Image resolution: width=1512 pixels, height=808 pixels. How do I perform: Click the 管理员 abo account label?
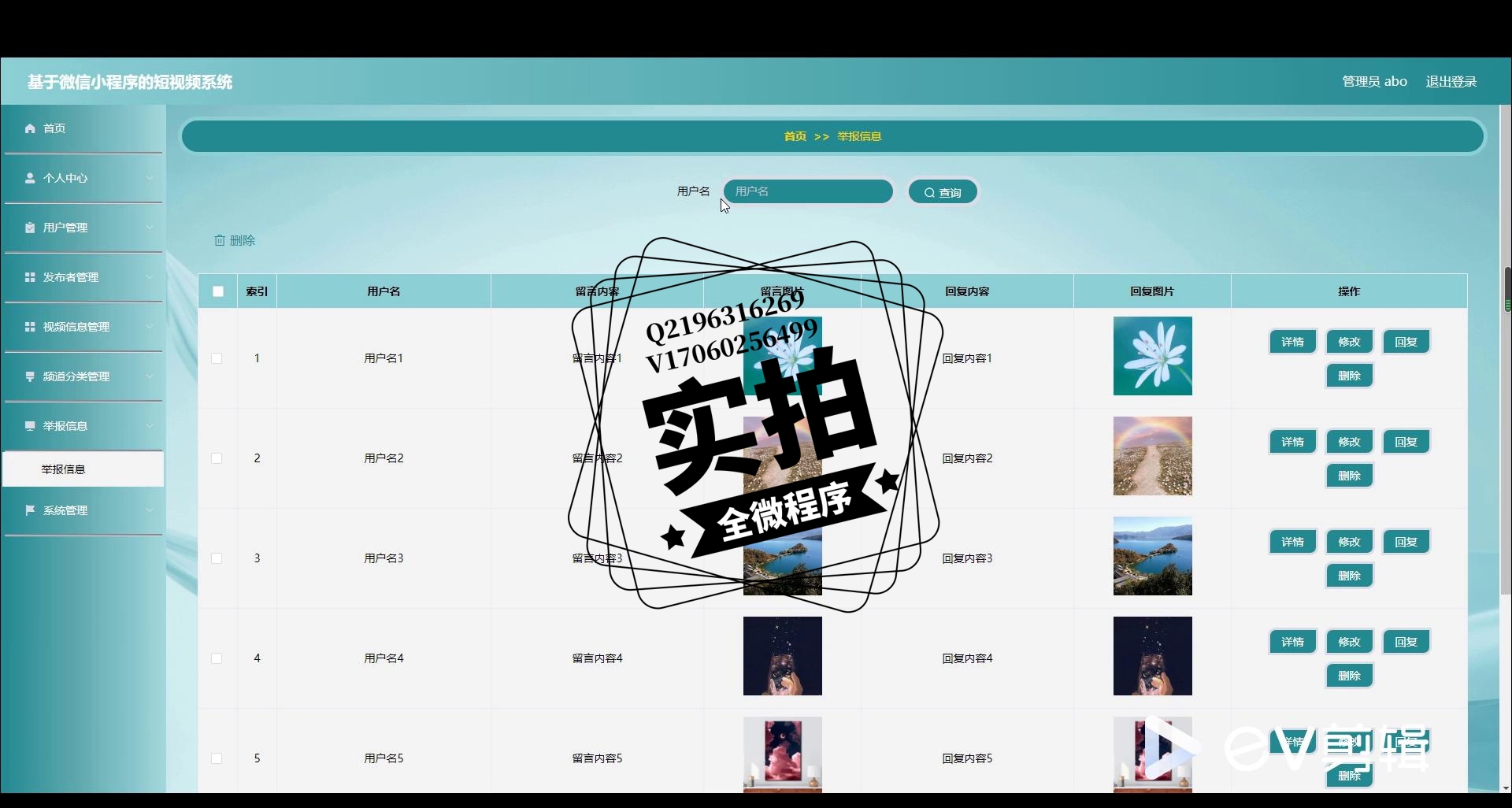[x=1374, y=82]
